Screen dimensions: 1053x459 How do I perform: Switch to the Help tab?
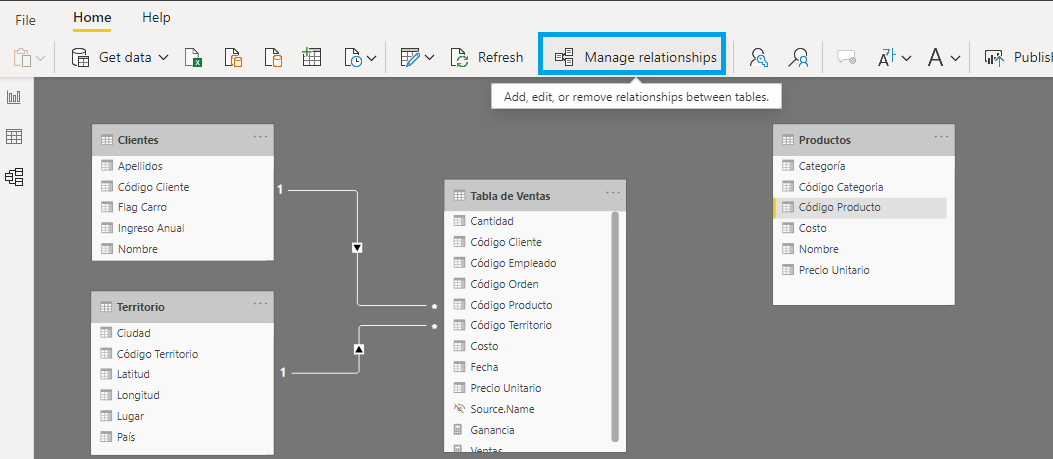pos(156,18)
